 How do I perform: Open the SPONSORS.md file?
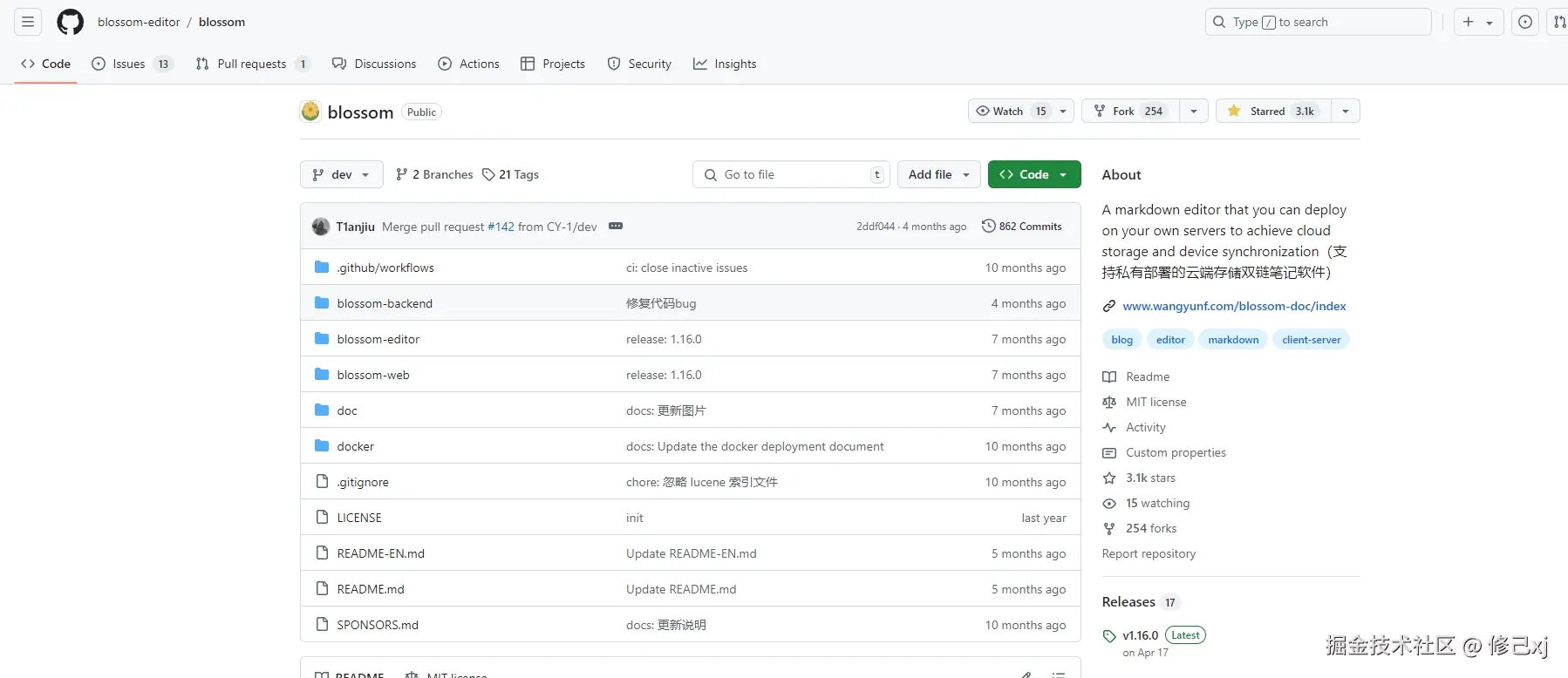(x=378, y=625)
